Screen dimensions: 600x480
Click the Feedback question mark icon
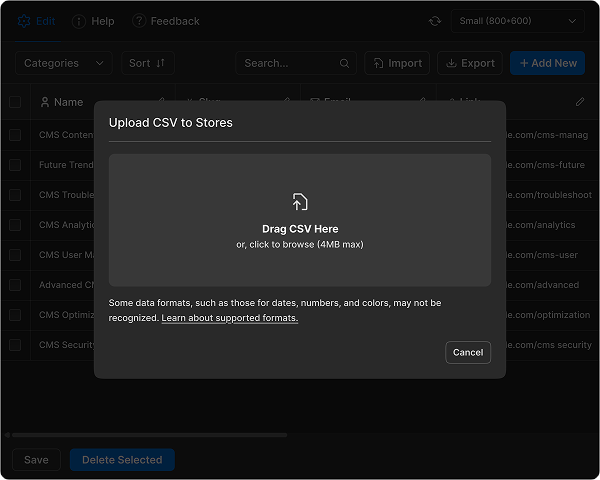pos(139,21)
